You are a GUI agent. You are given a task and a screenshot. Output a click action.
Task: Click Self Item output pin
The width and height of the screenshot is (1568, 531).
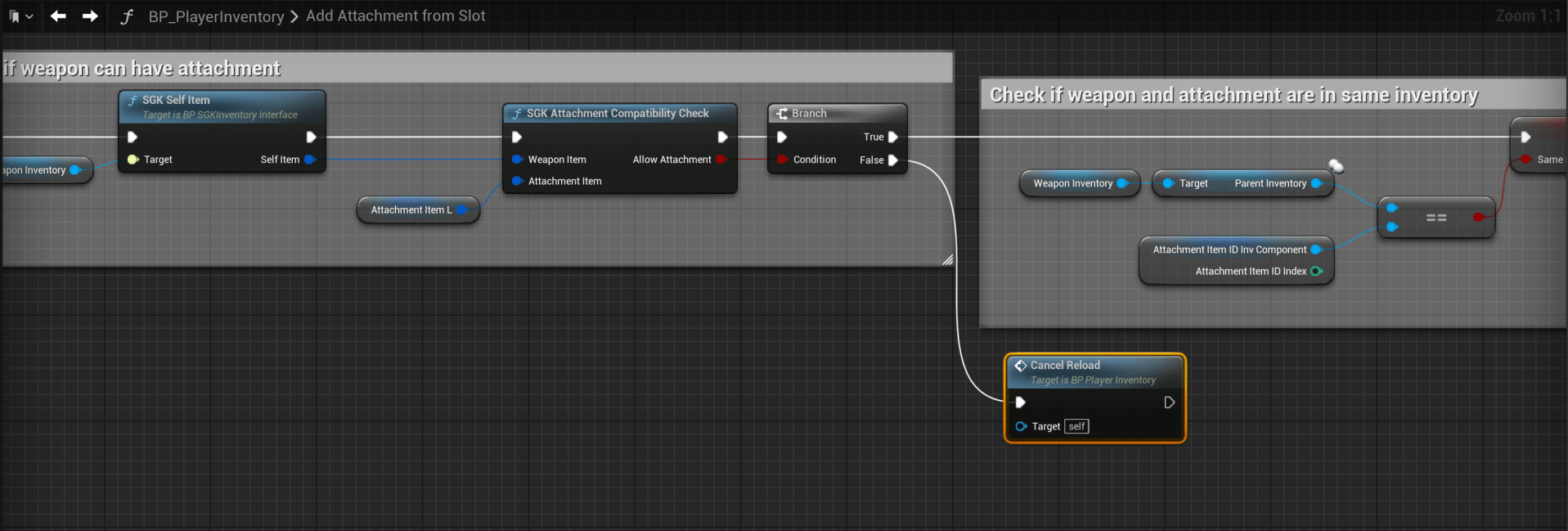[x=310, y=160]
